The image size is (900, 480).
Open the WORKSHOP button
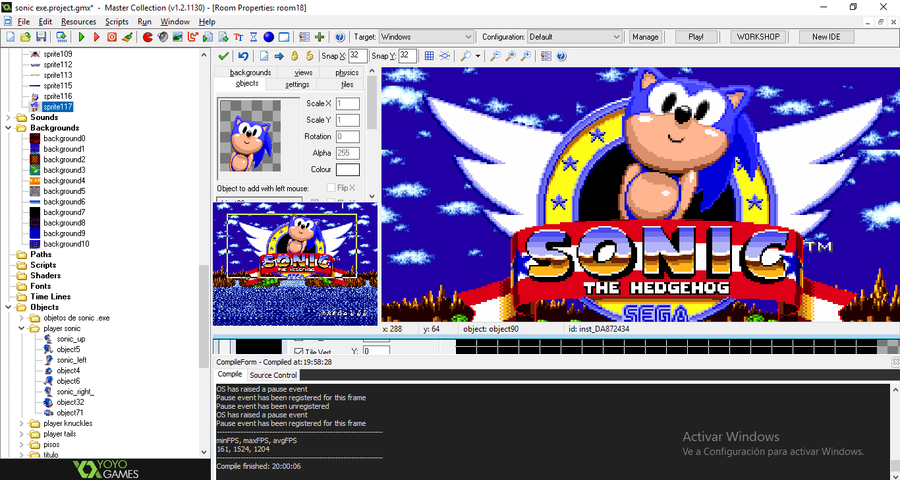[x=758, y=37]
